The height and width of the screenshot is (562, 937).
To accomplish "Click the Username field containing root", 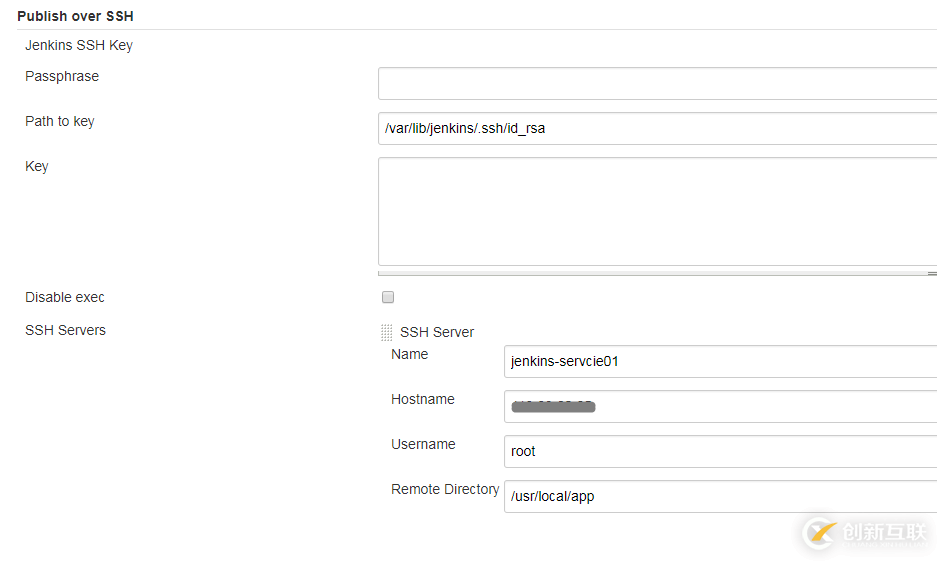I will coord(720,451).
